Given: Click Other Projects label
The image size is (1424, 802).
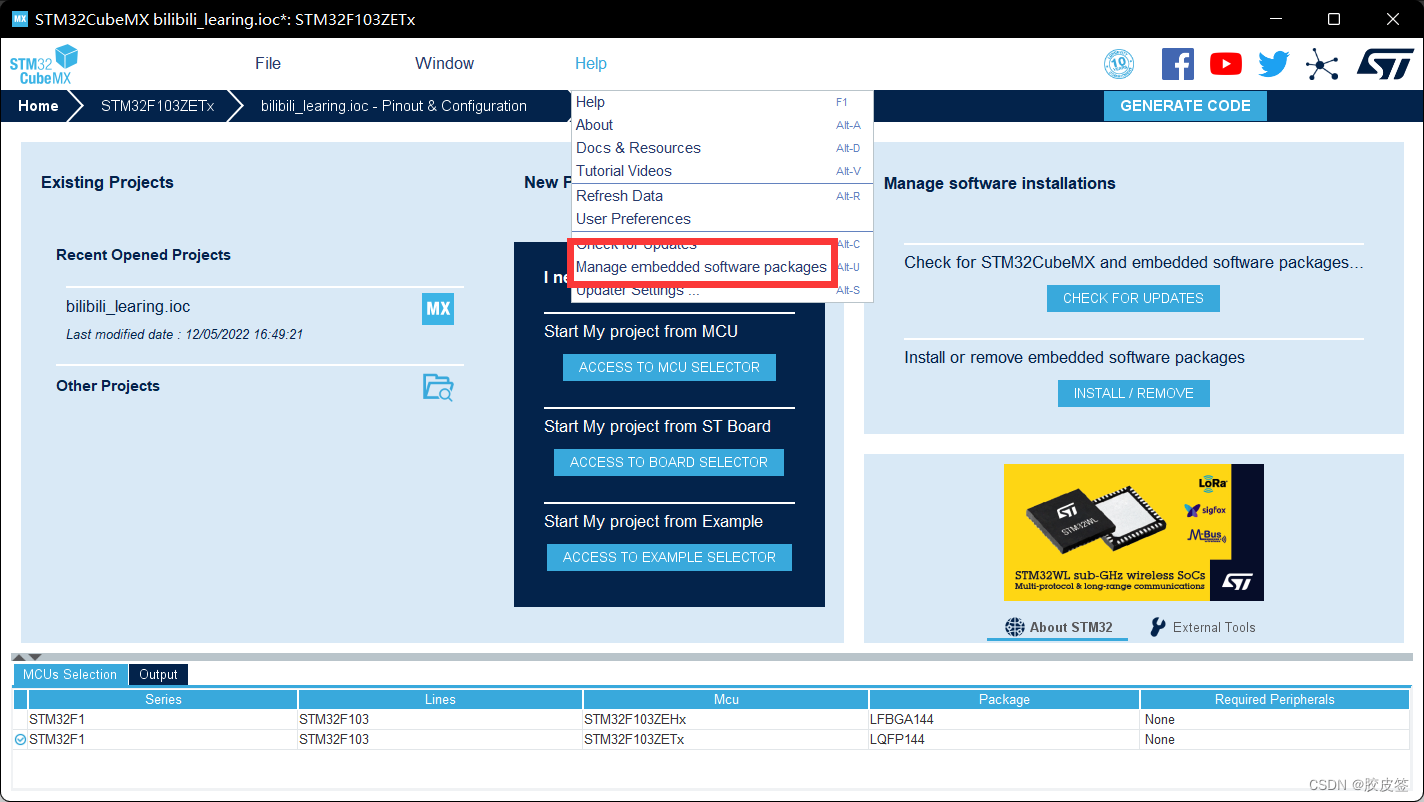Looking at the screenshot, I should coord(108,386).
